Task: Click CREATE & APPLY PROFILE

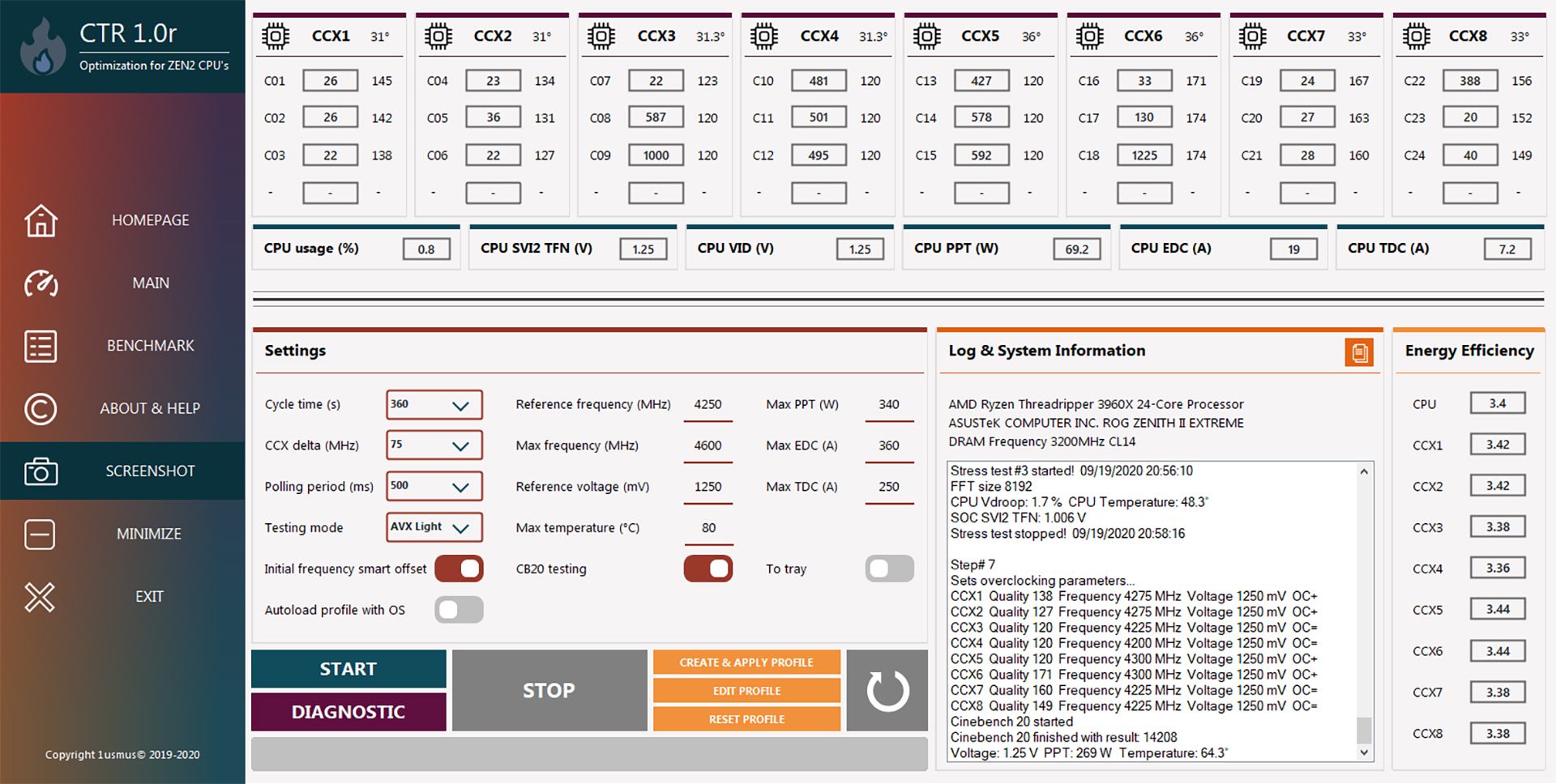Action: pyautogui.click(x=746, y=662)
